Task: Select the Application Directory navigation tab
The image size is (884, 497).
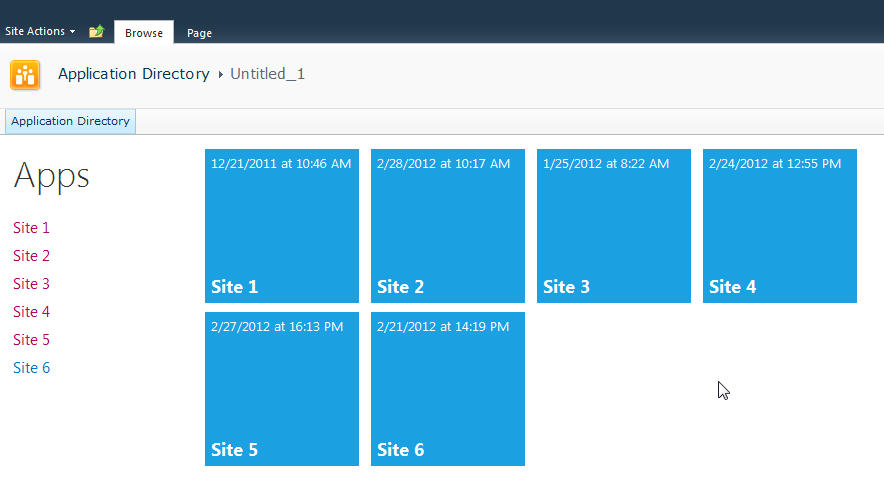Action: coord(70,121)
